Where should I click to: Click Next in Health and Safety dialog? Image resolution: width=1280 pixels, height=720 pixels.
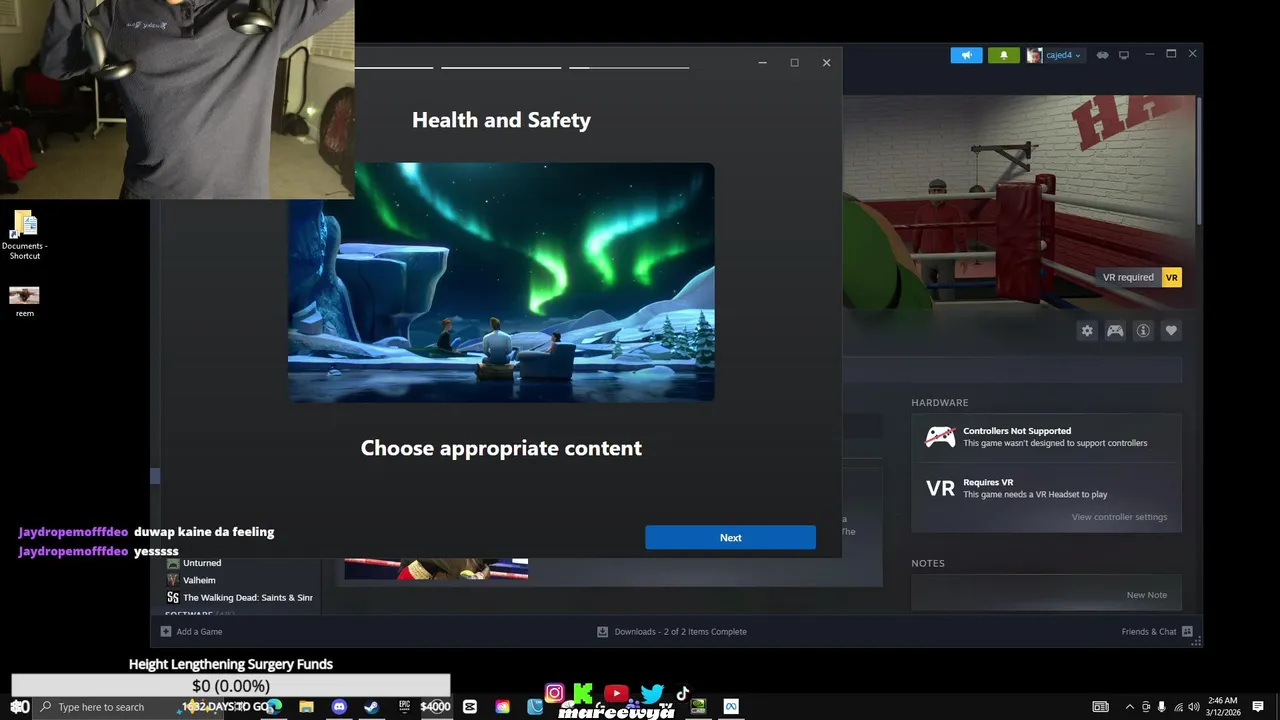point(730,537)
